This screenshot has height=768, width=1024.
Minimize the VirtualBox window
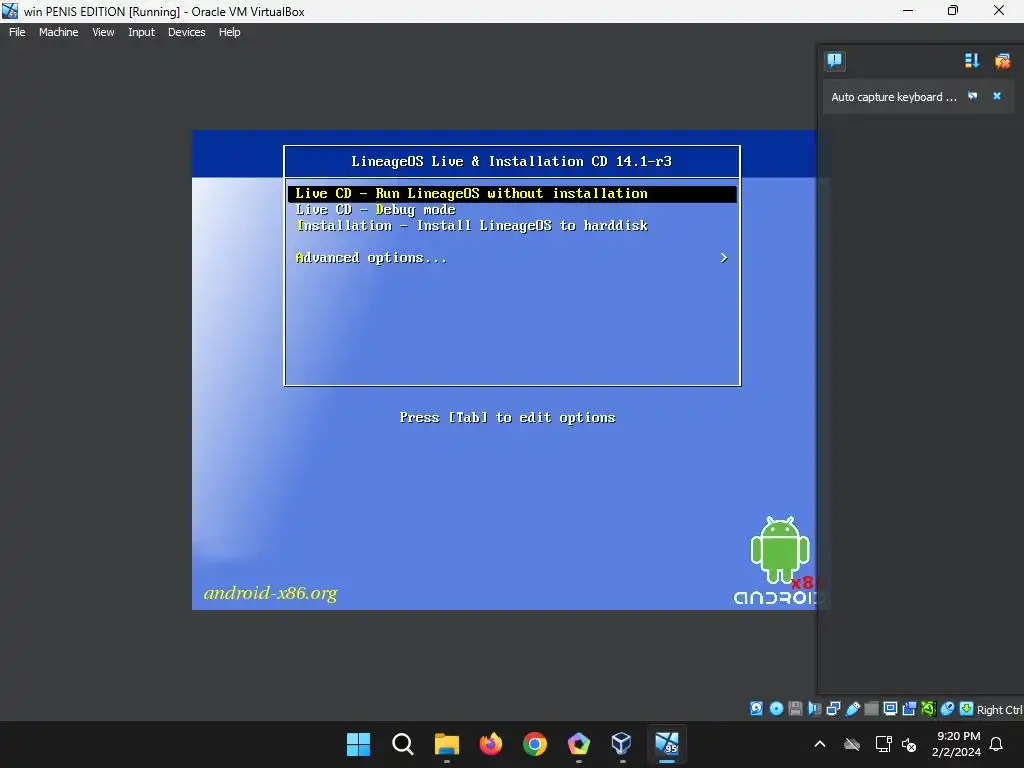pyautogui.click(x=908, y=10)
